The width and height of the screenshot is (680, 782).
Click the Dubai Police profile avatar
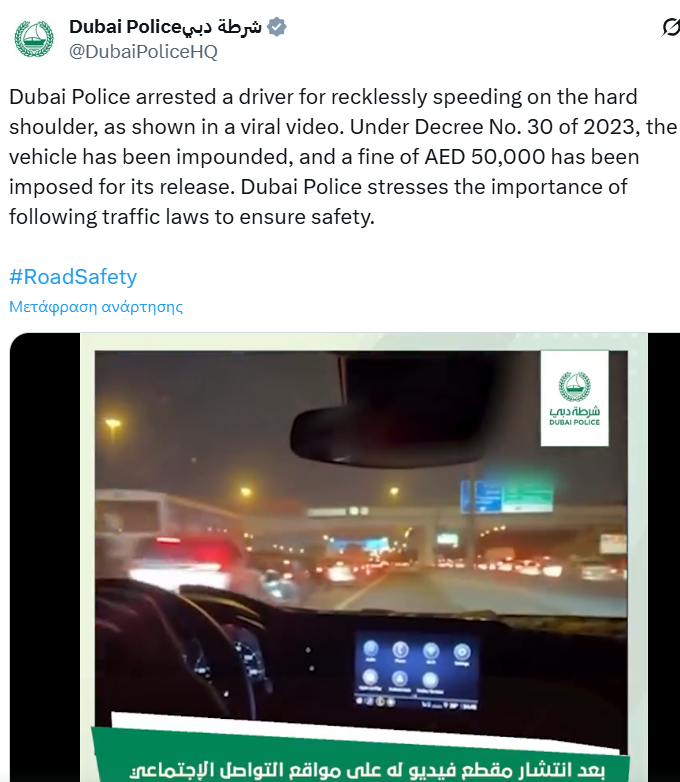(x=34, y=39)
